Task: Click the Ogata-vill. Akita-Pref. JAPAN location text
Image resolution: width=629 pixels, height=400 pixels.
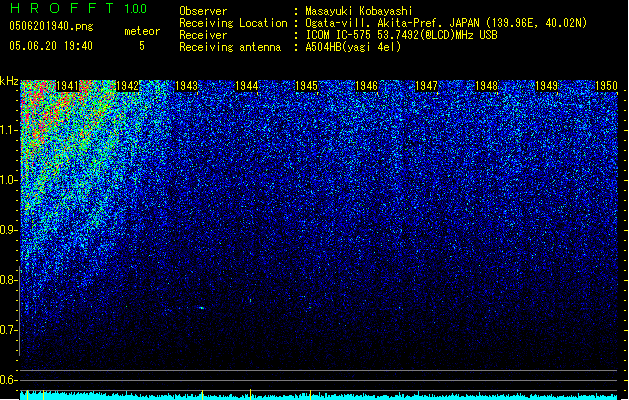Action: (446, 23)
